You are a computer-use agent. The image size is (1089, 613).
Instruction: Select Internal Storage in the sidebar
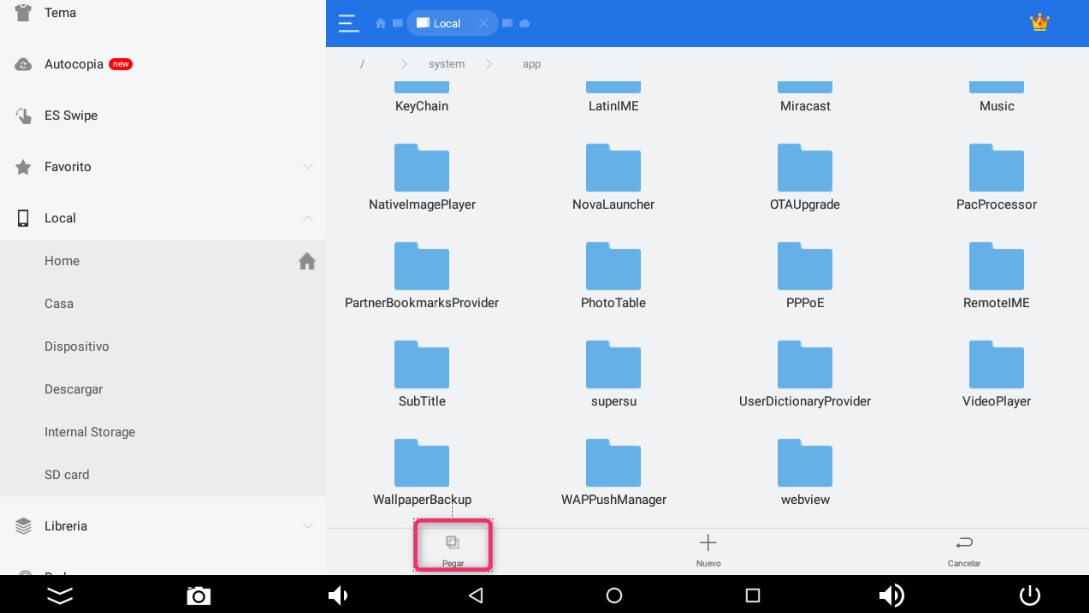click(x=90, y=432)
